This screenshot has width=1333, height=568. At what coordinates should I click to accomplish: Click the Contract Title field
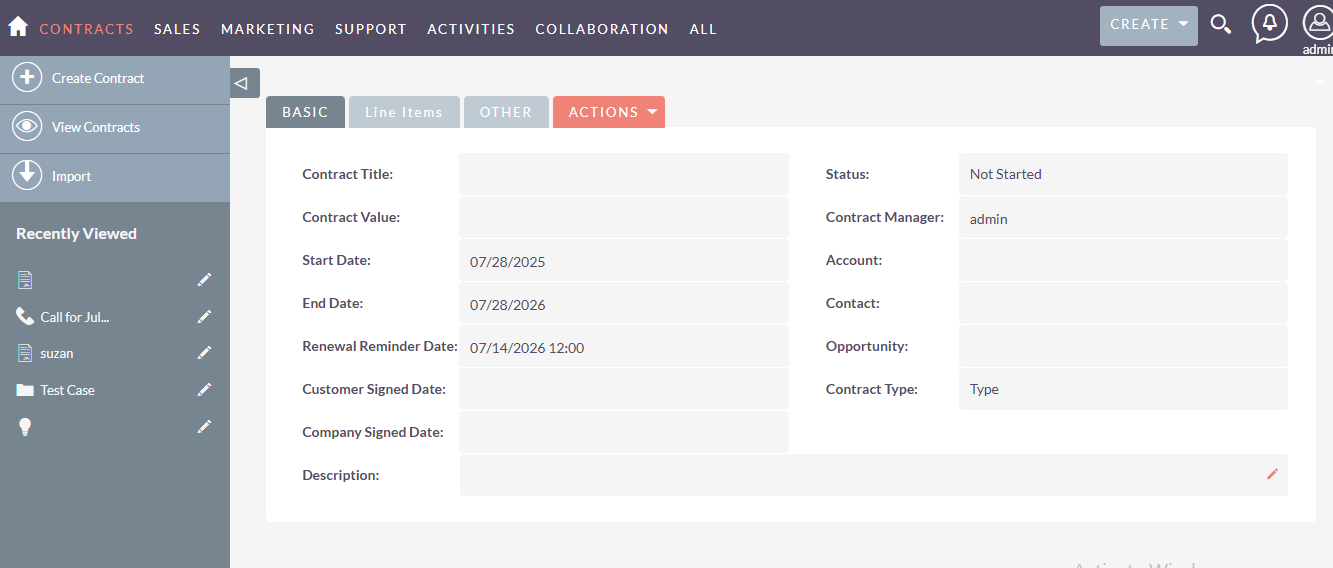623,174
